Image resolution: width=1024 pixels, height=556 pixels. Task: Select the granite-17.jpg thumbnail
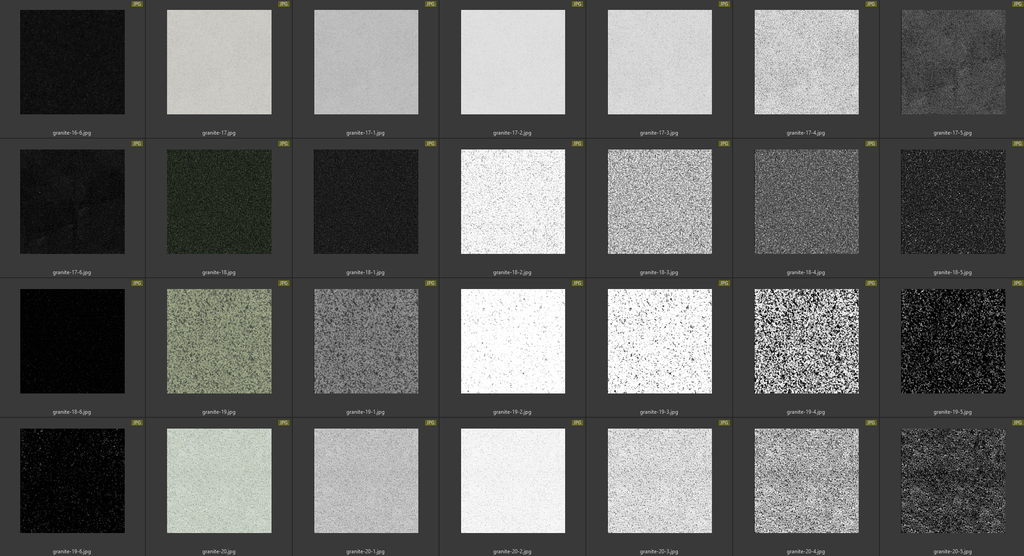point(219,62)
